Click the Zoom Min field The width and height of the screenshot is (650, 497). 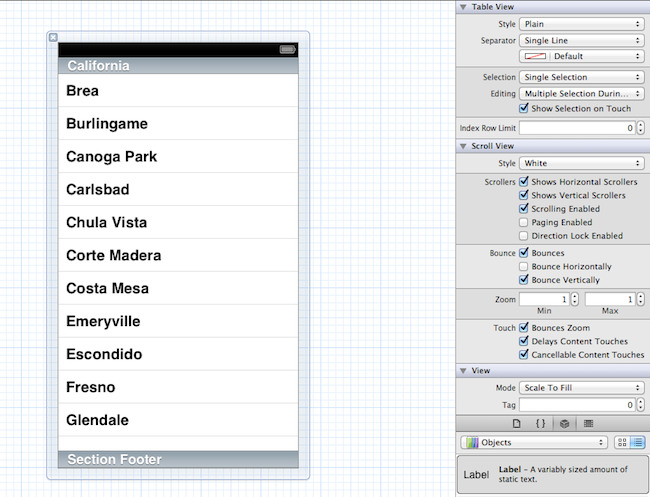[x=544, y=299]
